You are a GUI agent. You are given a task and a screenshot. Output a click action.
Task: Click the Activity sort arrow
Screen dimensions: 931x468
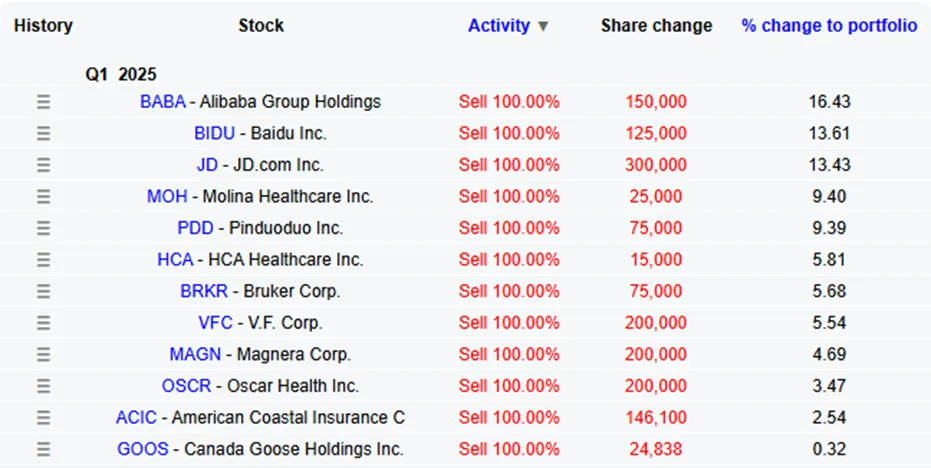pyautogui.click(x=543, y=27)
